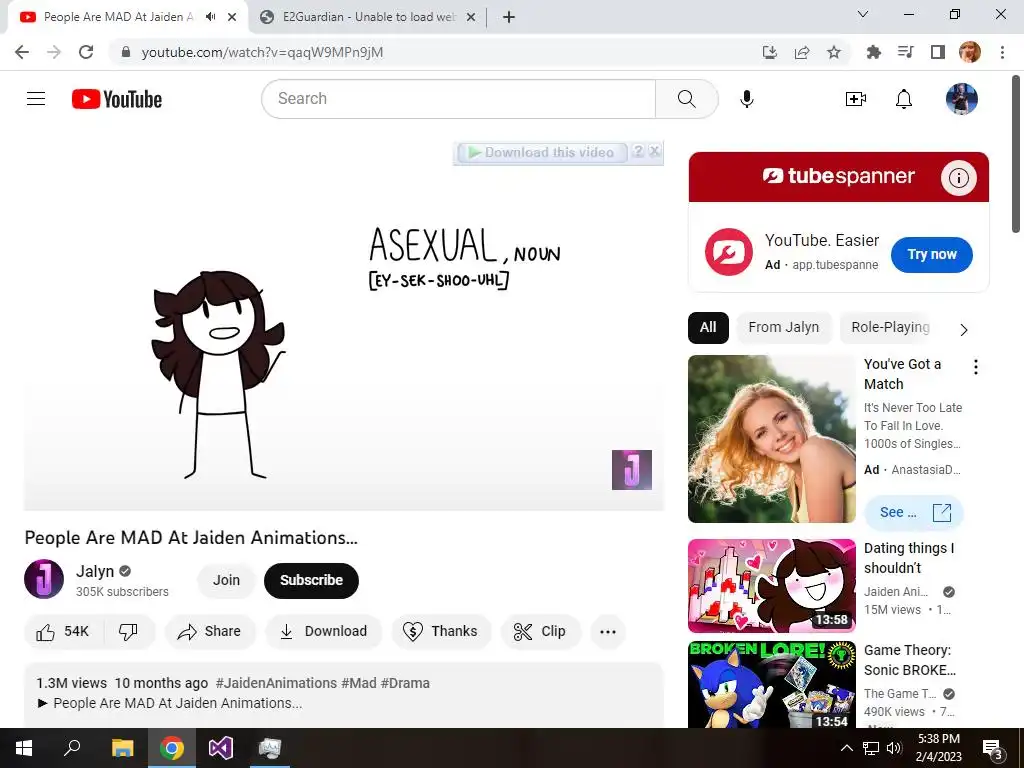The width and height of the screenshot is (1024, 768).
Task: Click the Jalyn channel watermark in video
Action: (x=632, y=470)
